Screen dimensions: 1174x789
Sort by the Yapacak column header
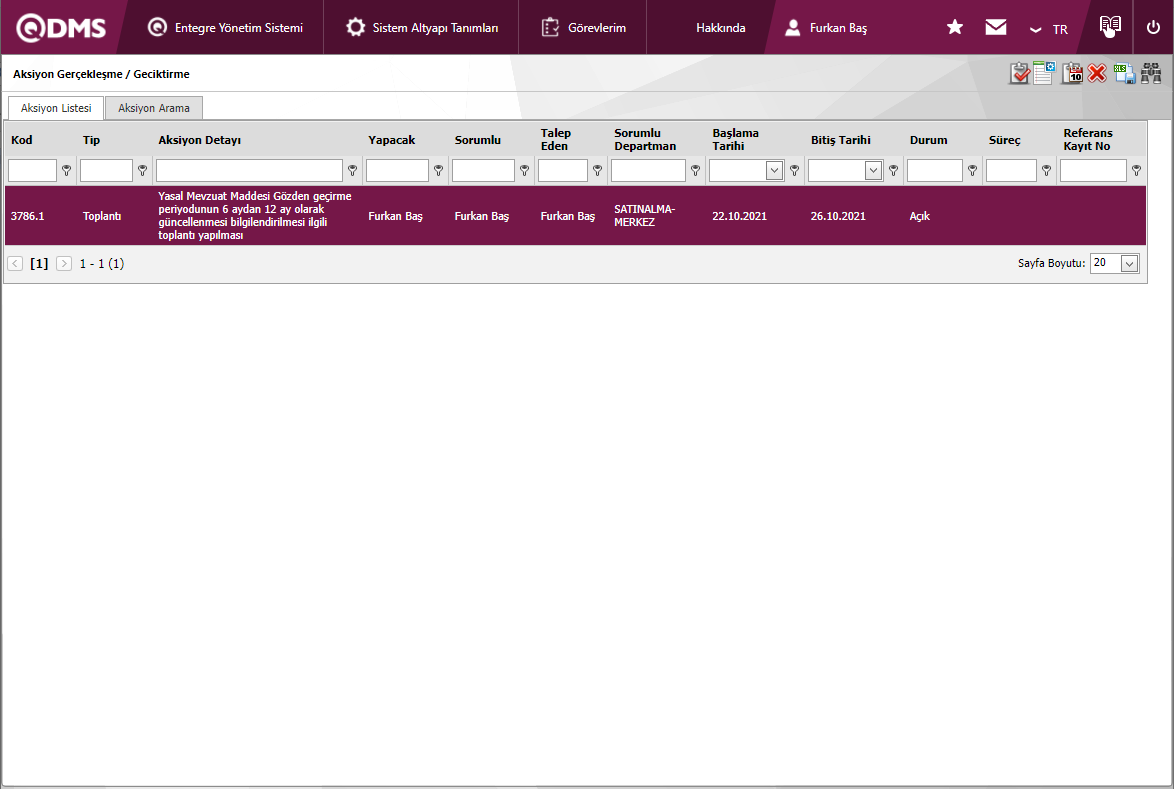tap(392, 140)
